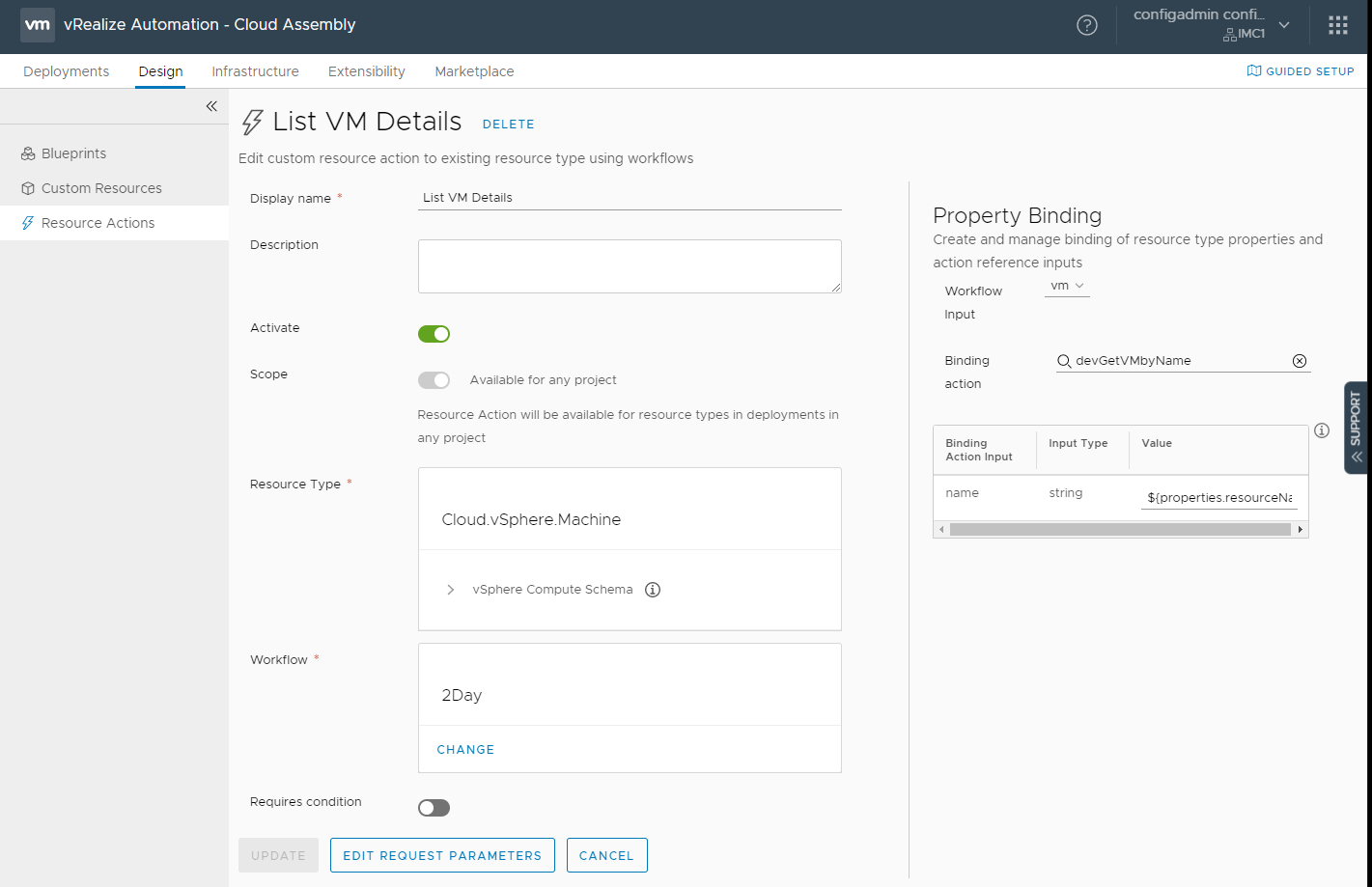Switch to the Infrastructure tab
Image resolution: width=1372 pixels, height=887 pixels.
tap(255, 71)
